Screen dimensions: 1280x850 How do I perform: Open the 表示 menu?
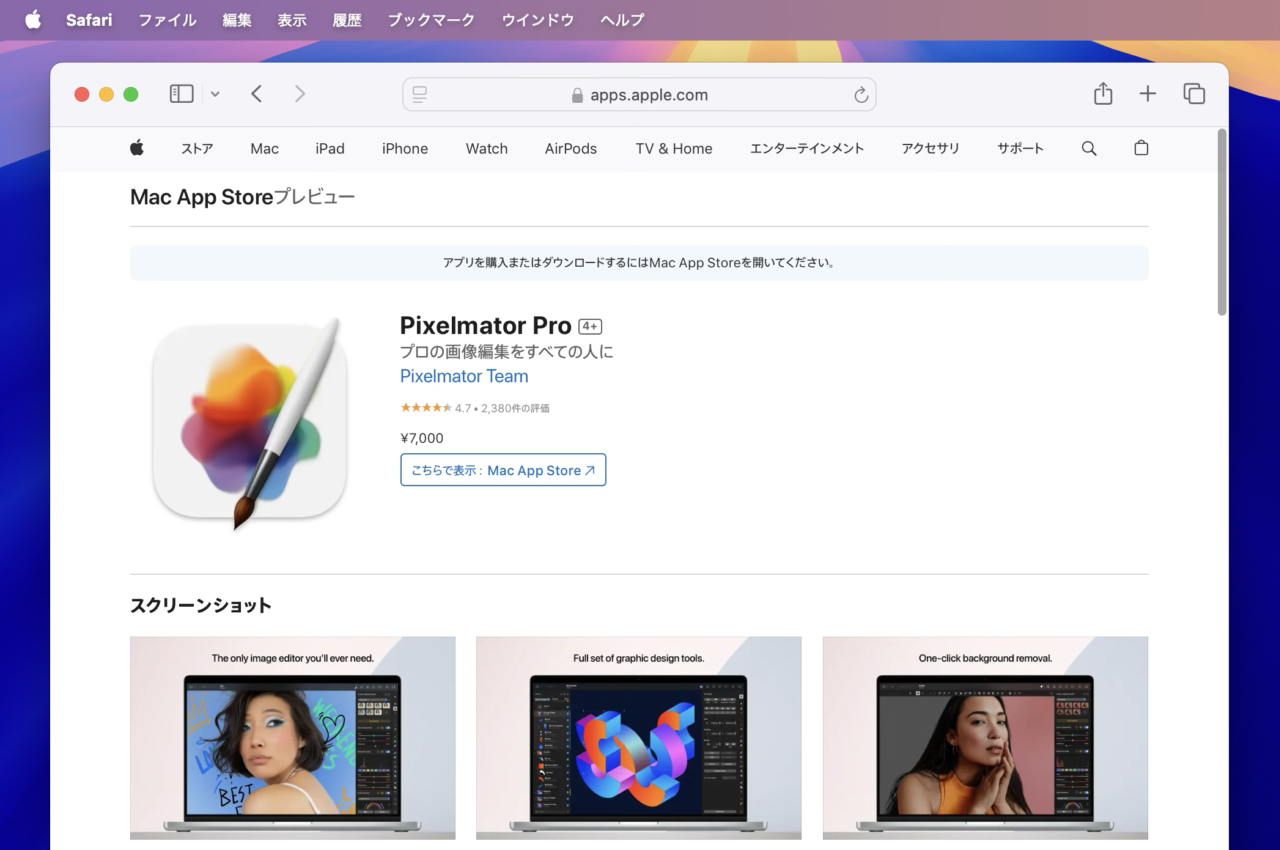(292, 20)
